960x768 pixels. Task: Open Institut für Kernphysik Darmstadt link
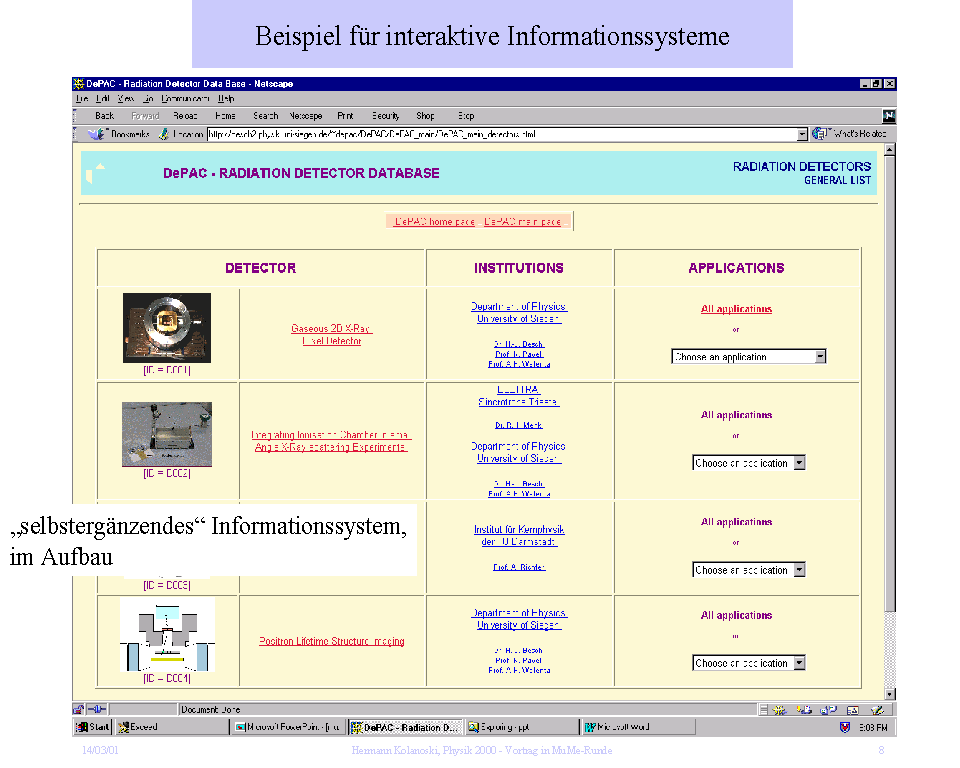click(x=519, y=535)
